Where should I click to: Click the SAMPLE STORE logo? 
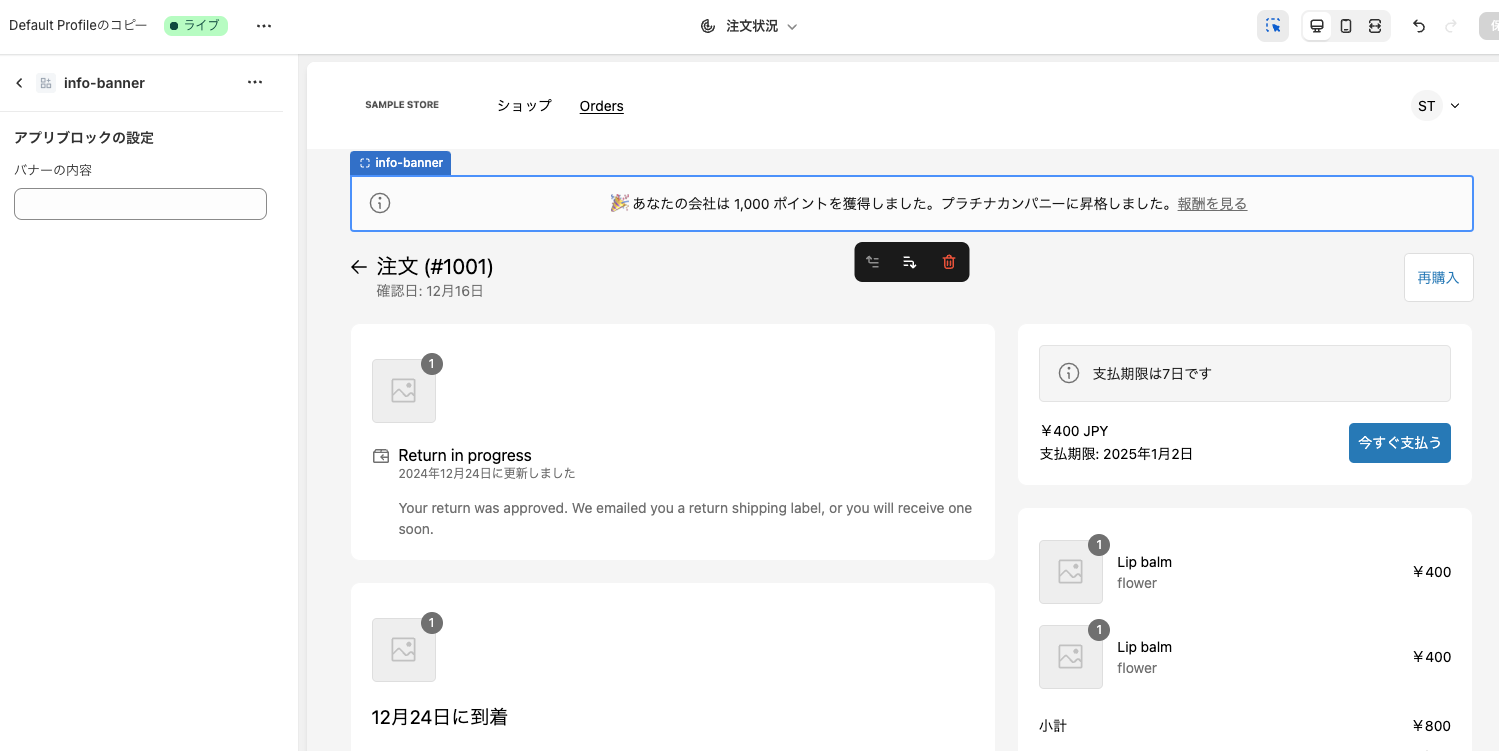click(402, 105)
